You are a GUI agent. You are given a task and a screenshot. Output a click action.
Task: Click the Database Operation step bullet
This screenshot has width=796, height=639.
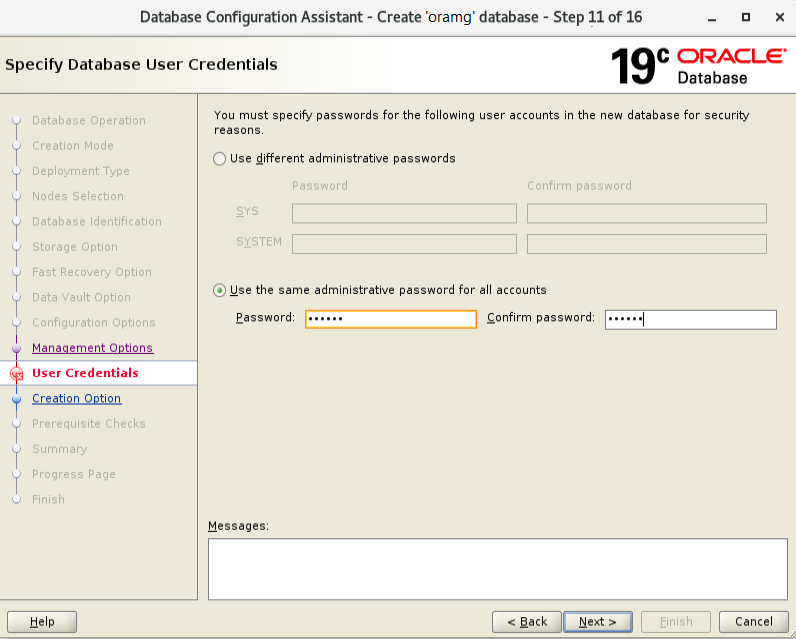[17, 120]
